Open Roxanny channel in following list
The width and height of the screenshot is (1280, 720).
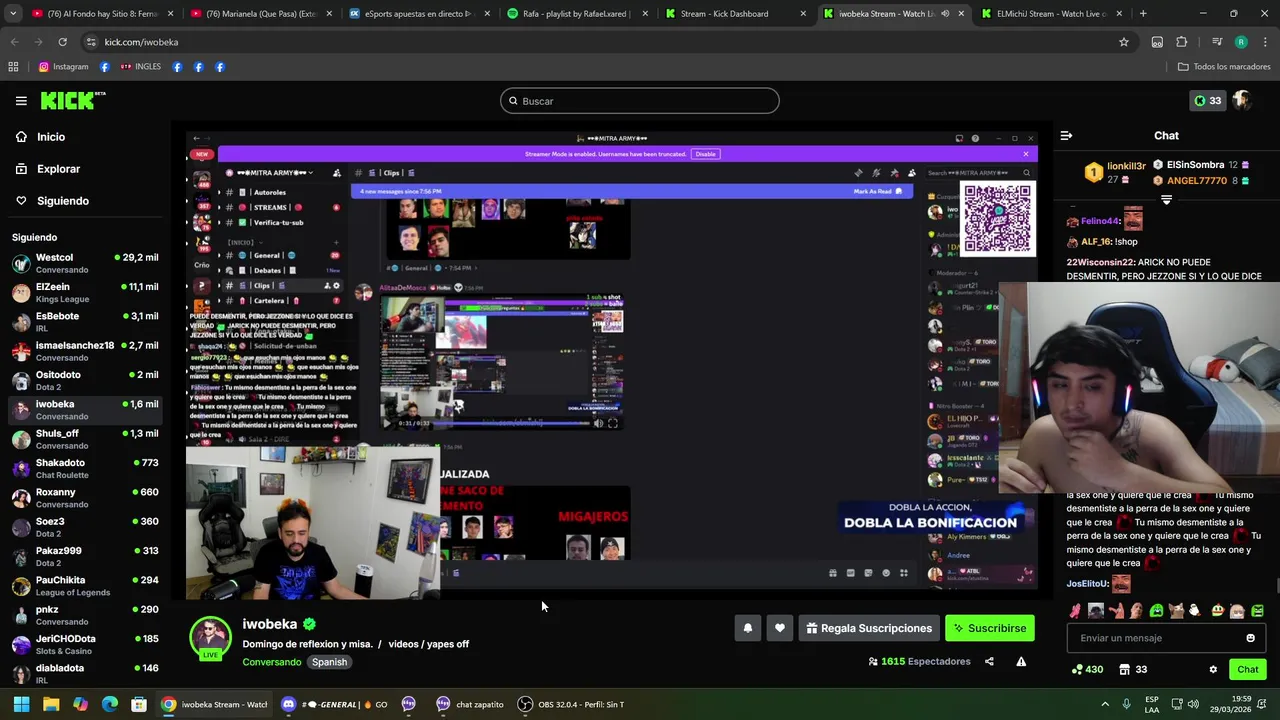(85, 497)
